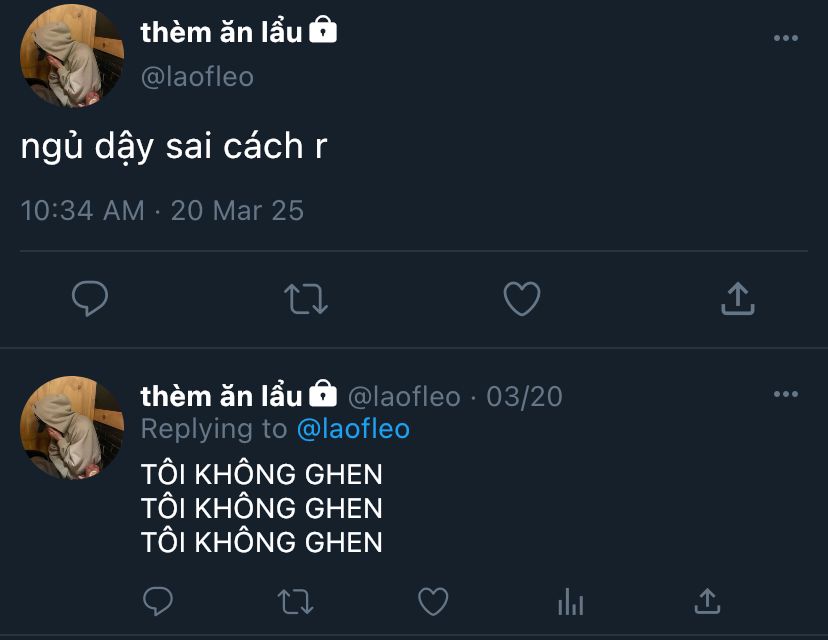828x640 pixels.
Task: View analytics for the reply tweet
Action: click(570, 601)
